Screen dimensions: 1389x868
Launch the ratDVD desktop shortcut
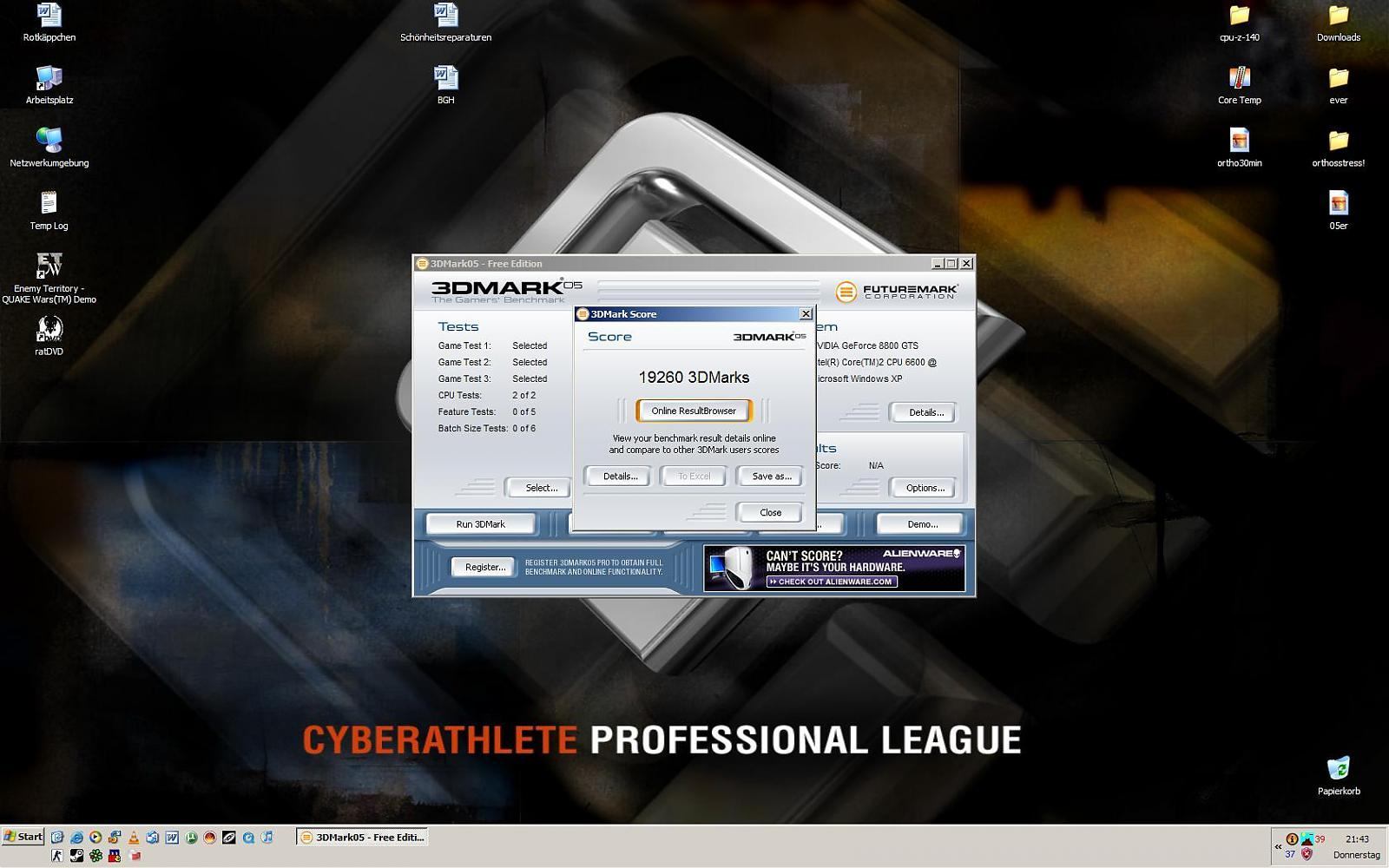coord(49,337)
